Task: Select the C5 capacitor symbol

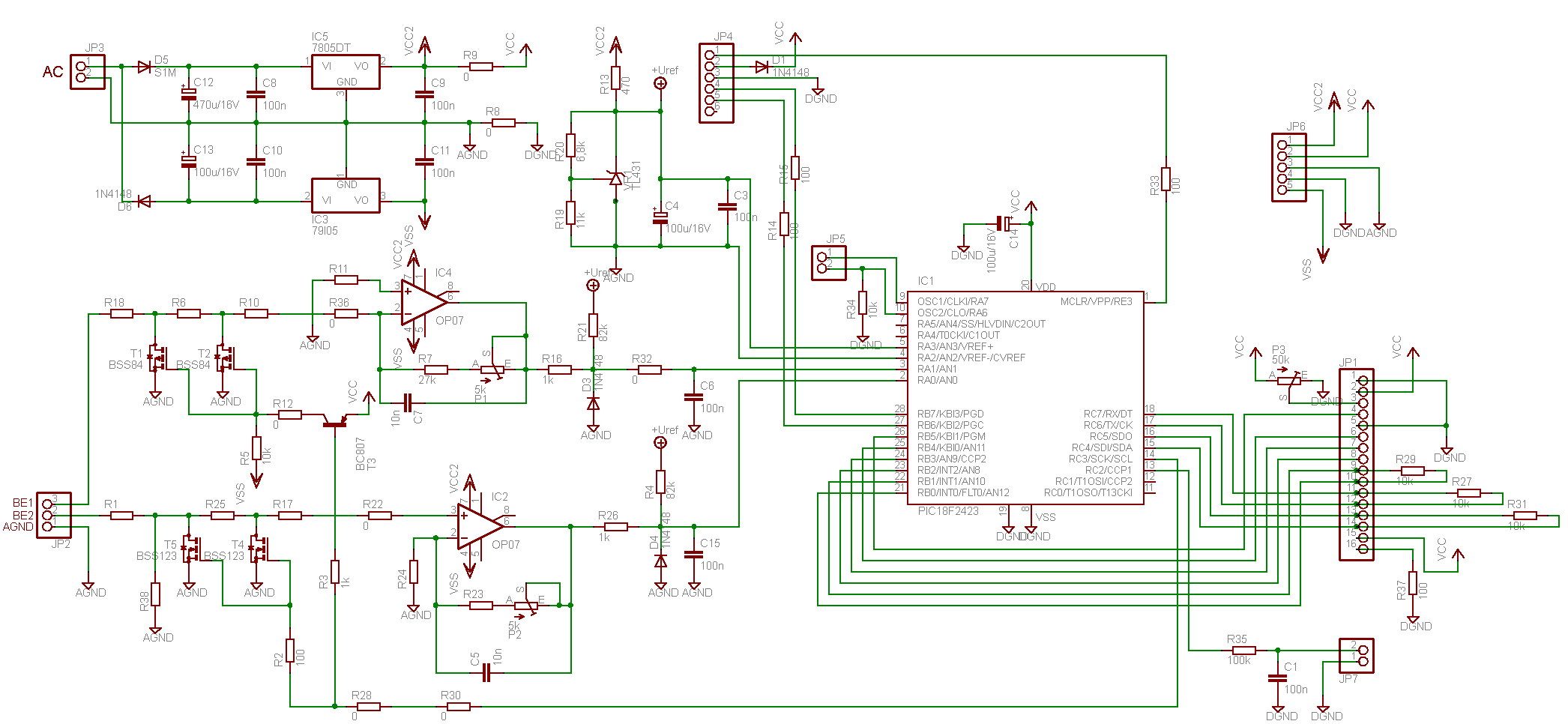Action: (x=486, y=672)
